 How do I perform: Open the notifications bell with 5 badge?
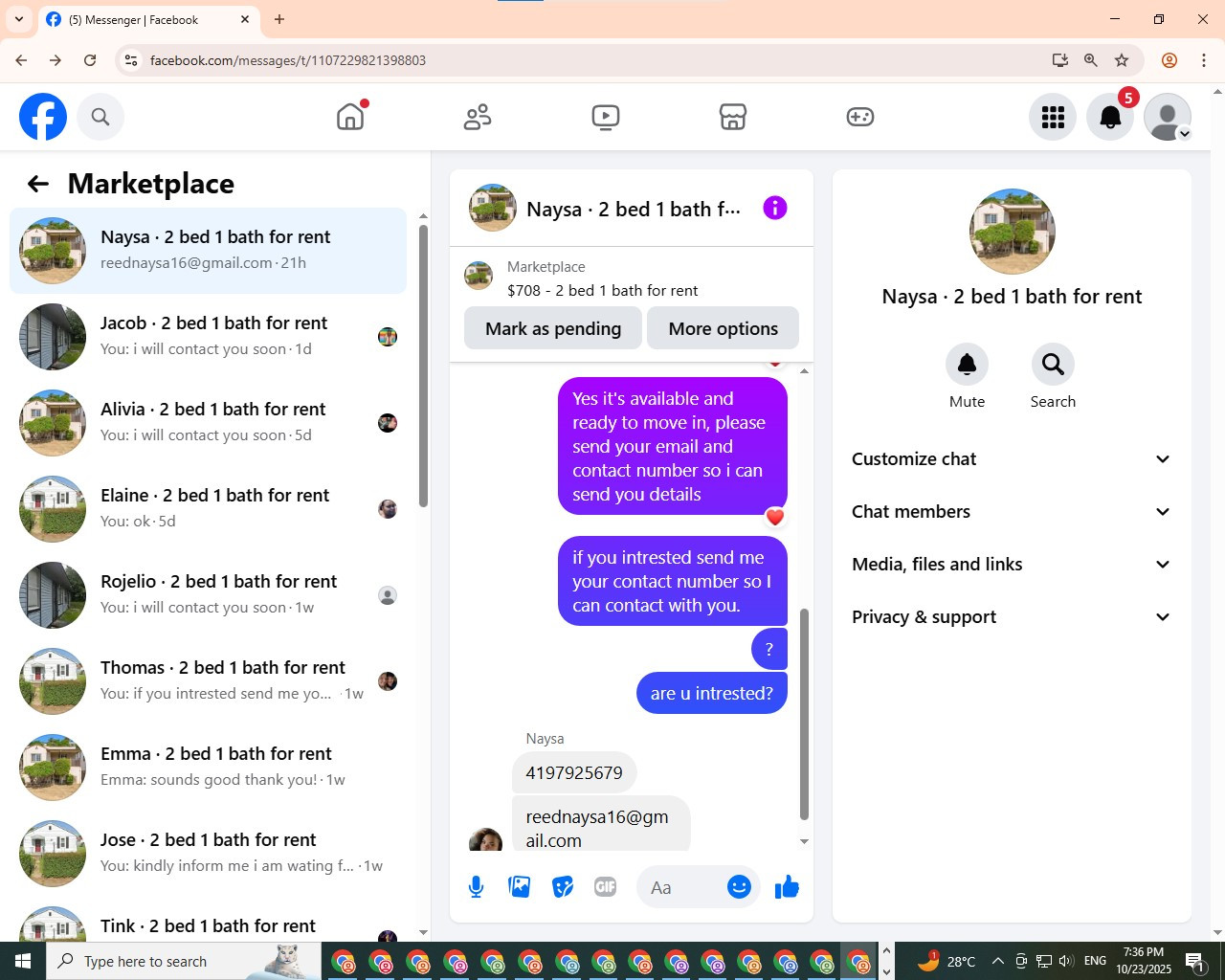1110,117
